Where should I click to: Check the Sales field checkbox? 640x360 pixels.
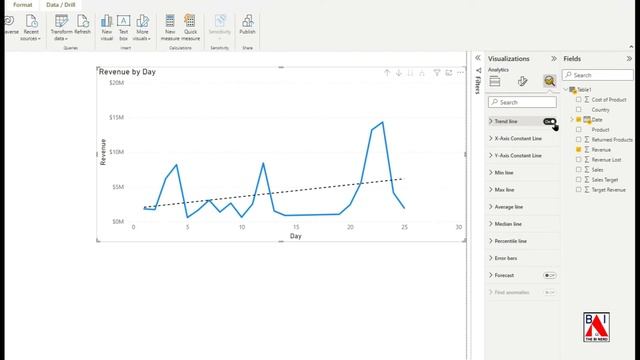pyautogui.click(x=578, y=169)
